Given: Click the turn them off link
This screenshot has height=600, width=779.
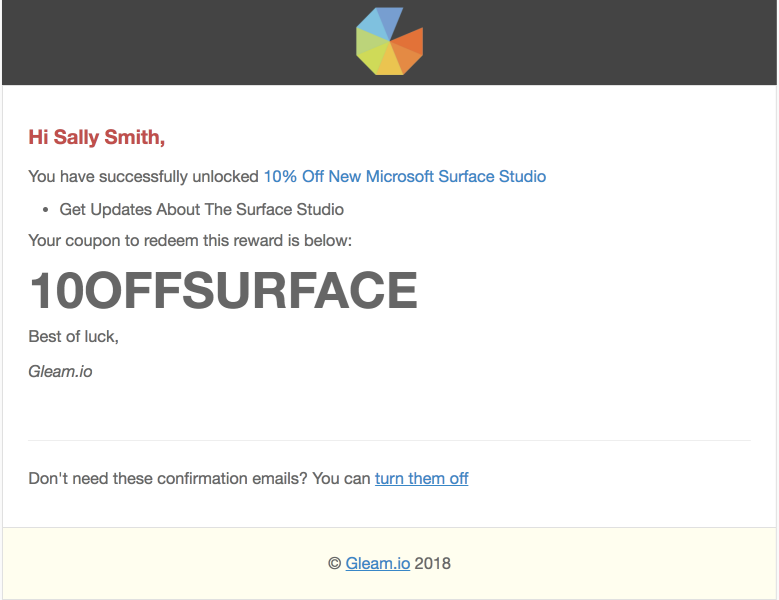Looking at the screenshot, I should click(x=421, y=478).
